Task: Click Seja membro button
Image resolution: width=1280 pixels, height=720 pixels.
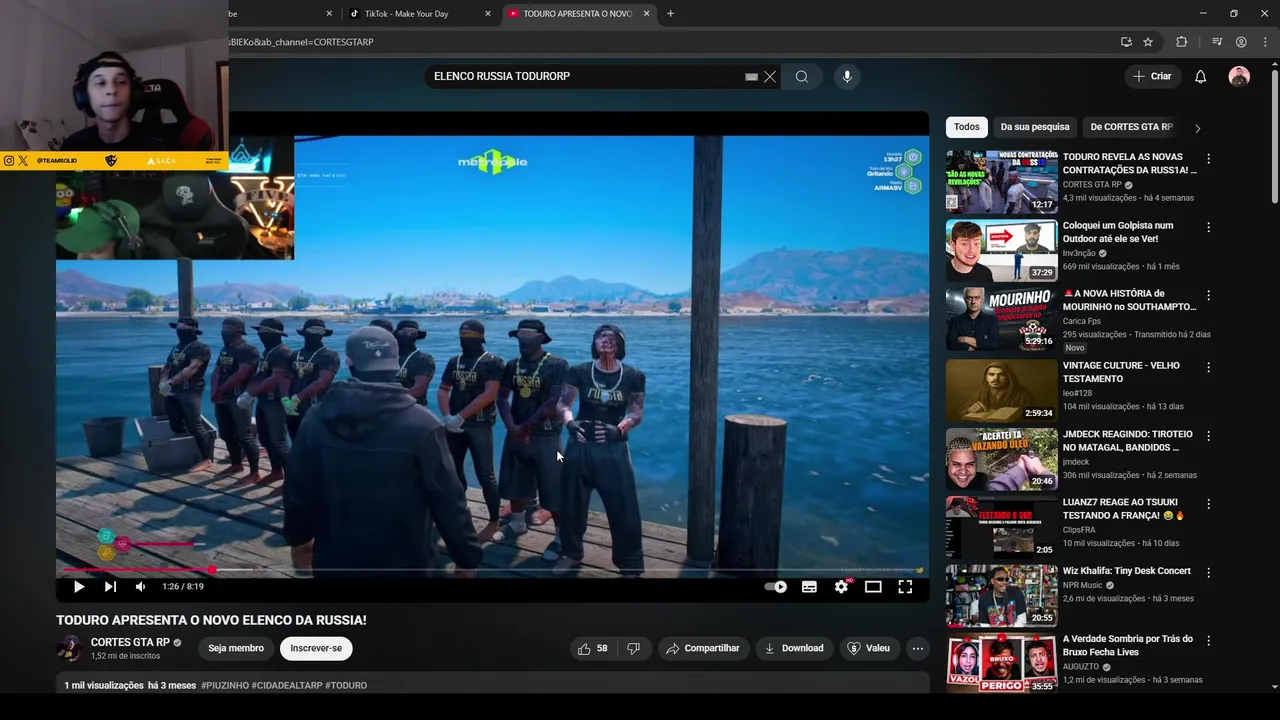Action: [236, 648]
